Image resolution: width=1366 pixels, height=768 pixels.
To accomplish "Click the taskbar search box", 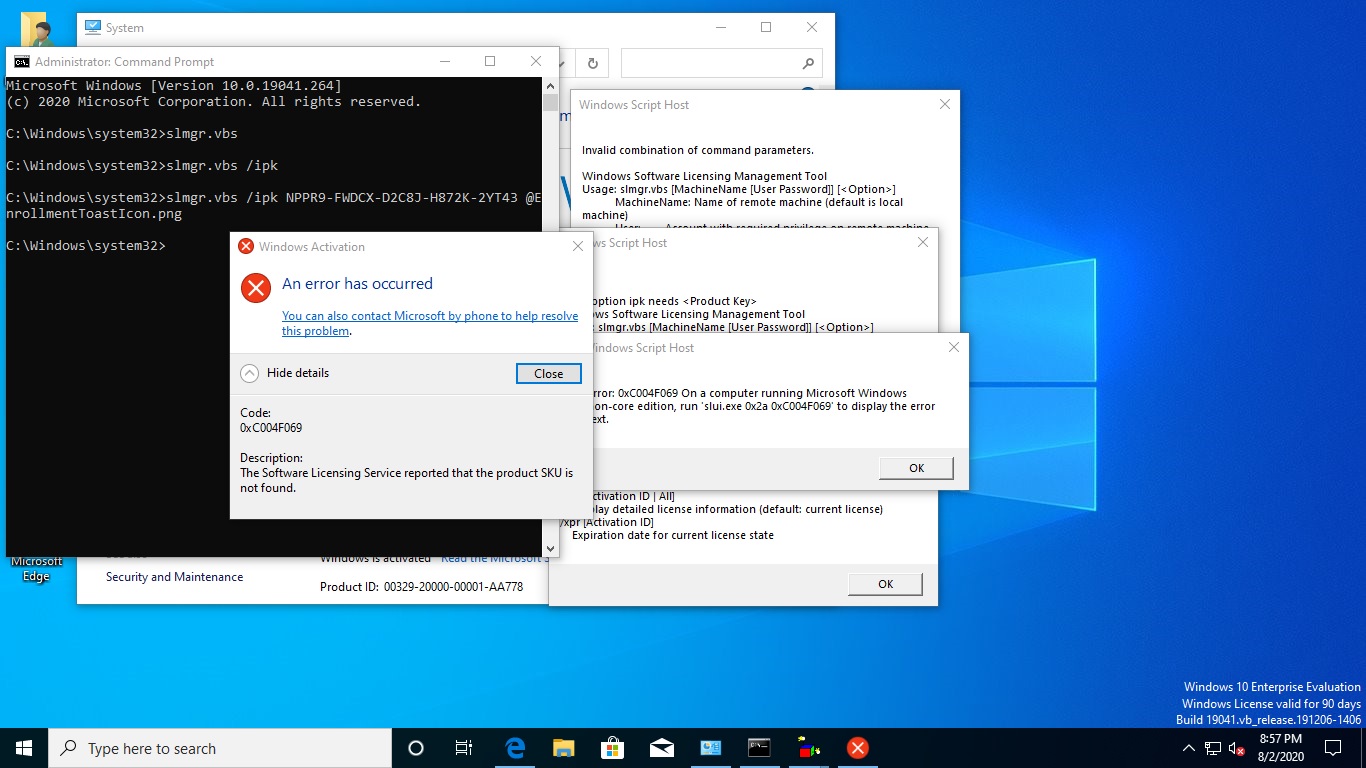I will click(x=220, y=748).
